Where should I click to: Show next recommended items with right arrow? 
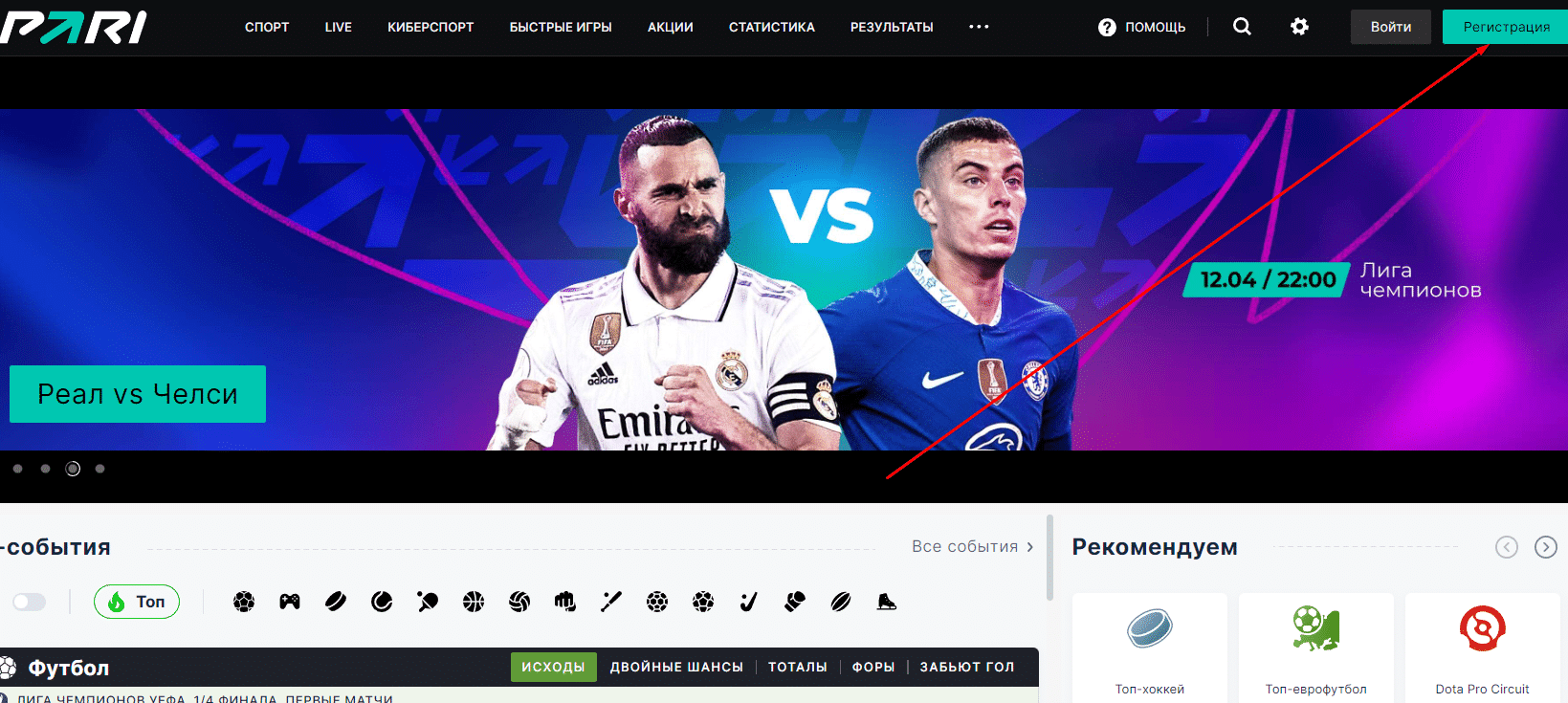click(x=1546, y=547)
